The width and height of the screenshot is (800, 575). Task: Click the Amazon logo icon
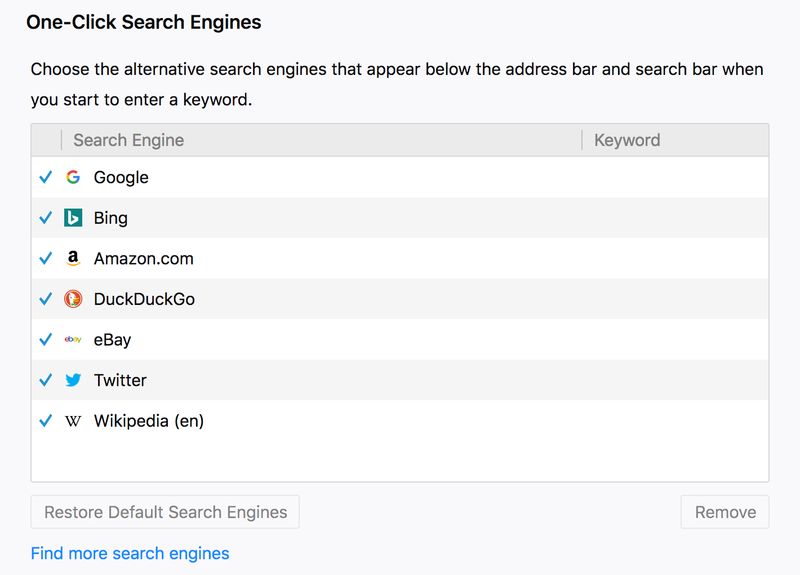pos(73,258)
